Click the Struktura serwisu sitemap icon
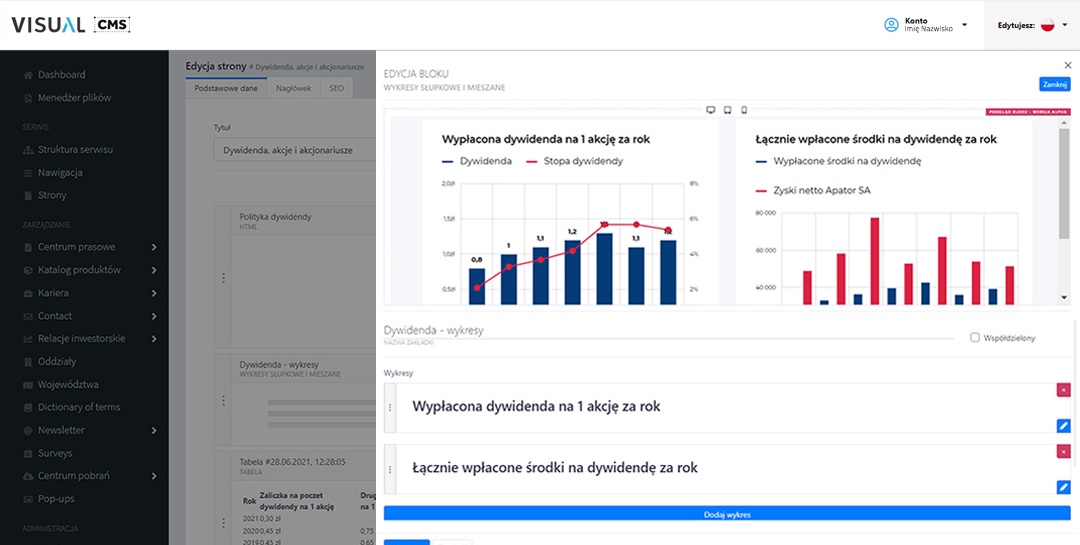The height and width of the screenshot is (545, 1080). click(28, 150)
